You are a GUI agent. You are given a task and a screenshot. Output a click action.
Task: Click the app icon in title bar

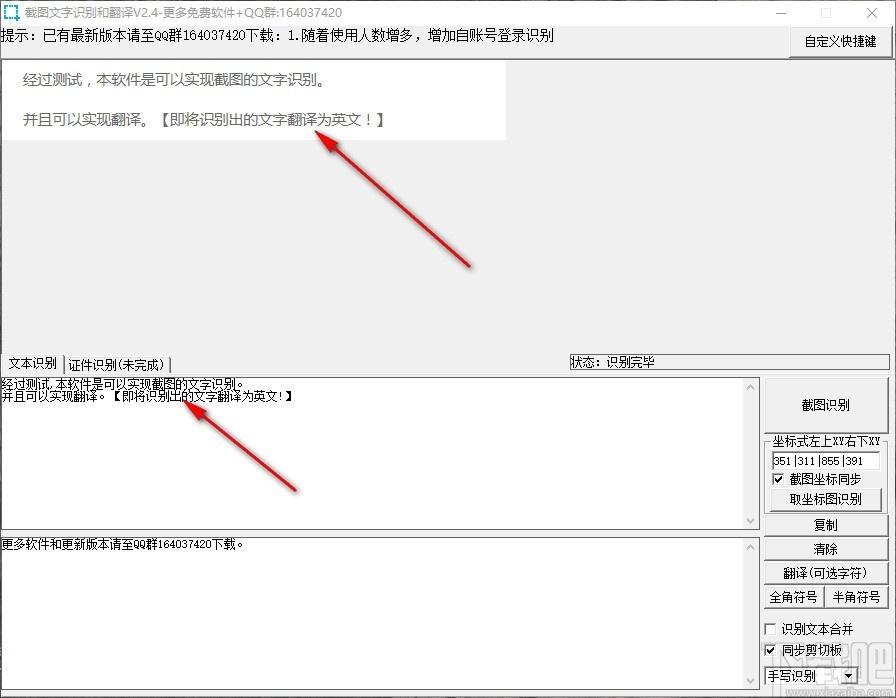point(11,13)
